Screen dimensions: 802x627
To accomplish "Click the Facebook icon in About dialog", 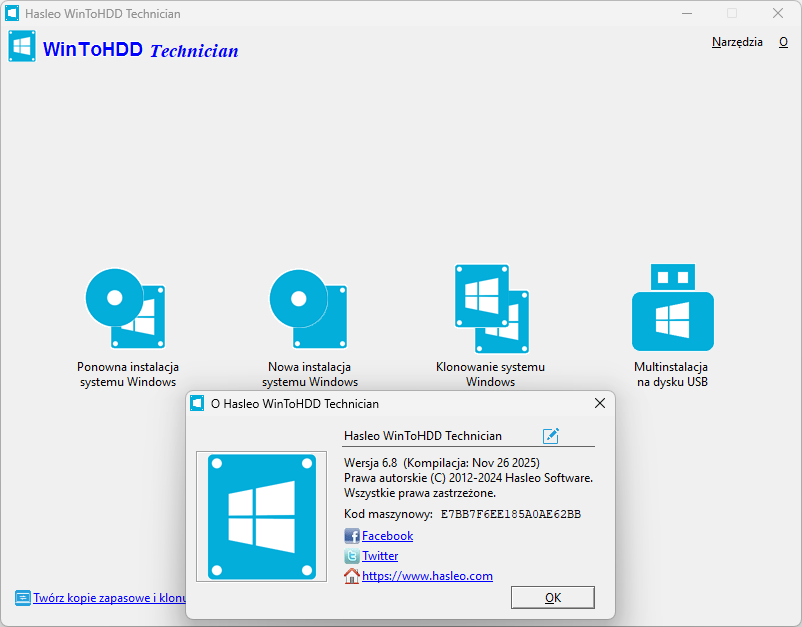I will 352,536.
